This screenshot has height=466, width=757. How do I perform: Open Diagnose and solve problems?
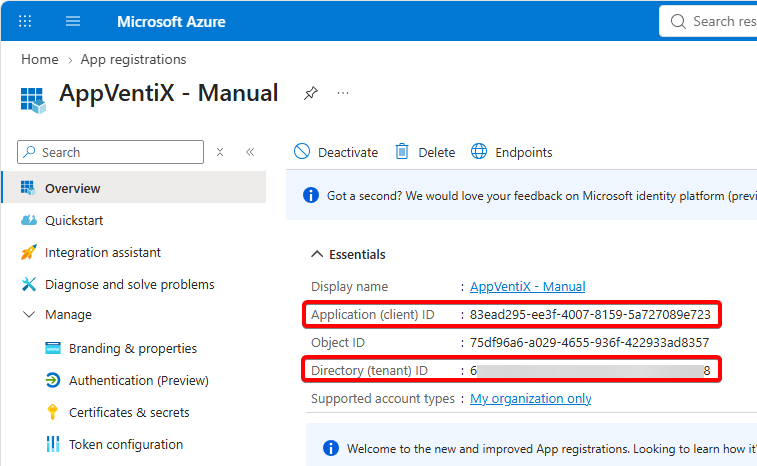click(129, 284)
